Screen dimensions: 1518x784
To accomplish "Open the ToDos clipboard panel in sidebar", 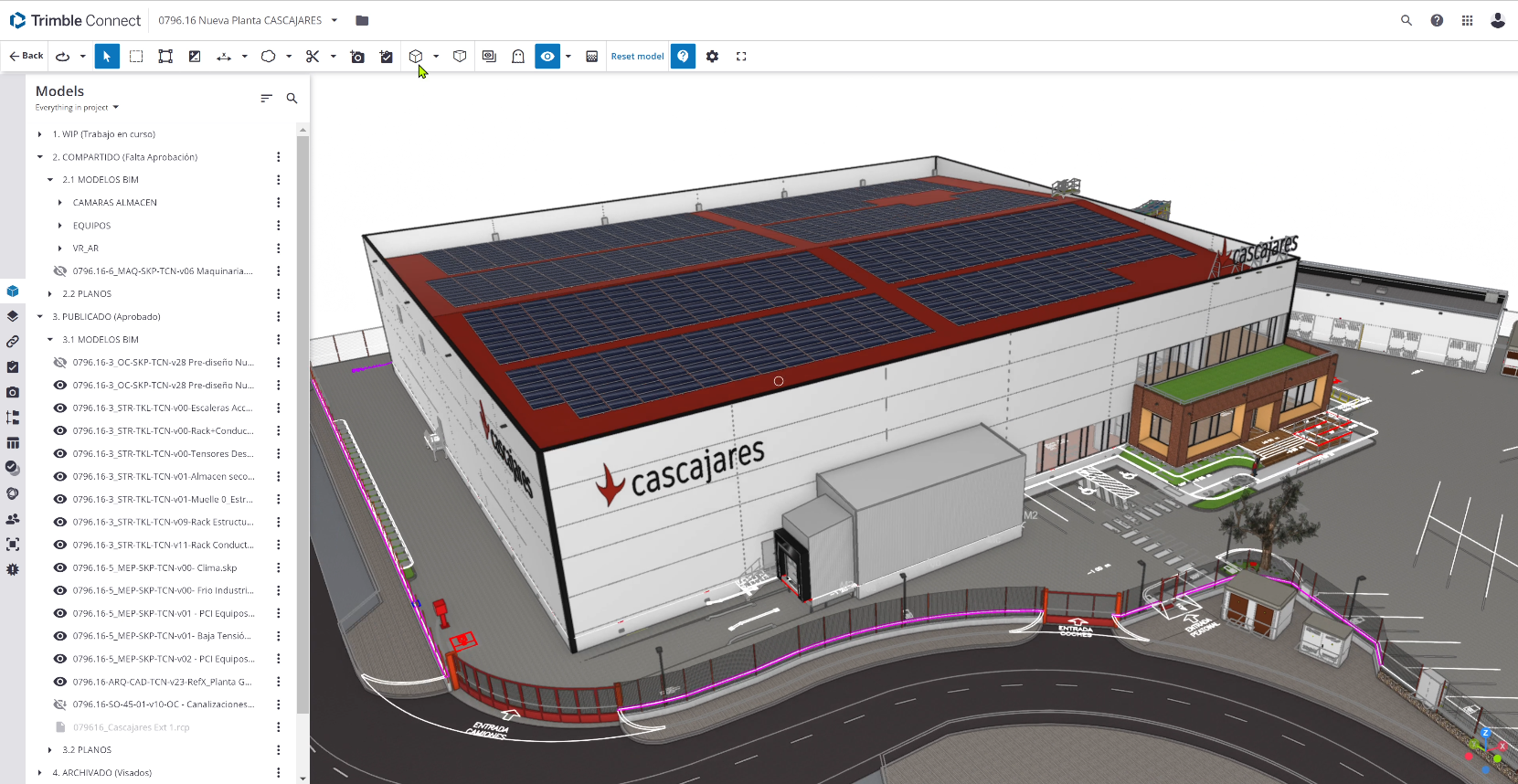I will pos(13,367).
